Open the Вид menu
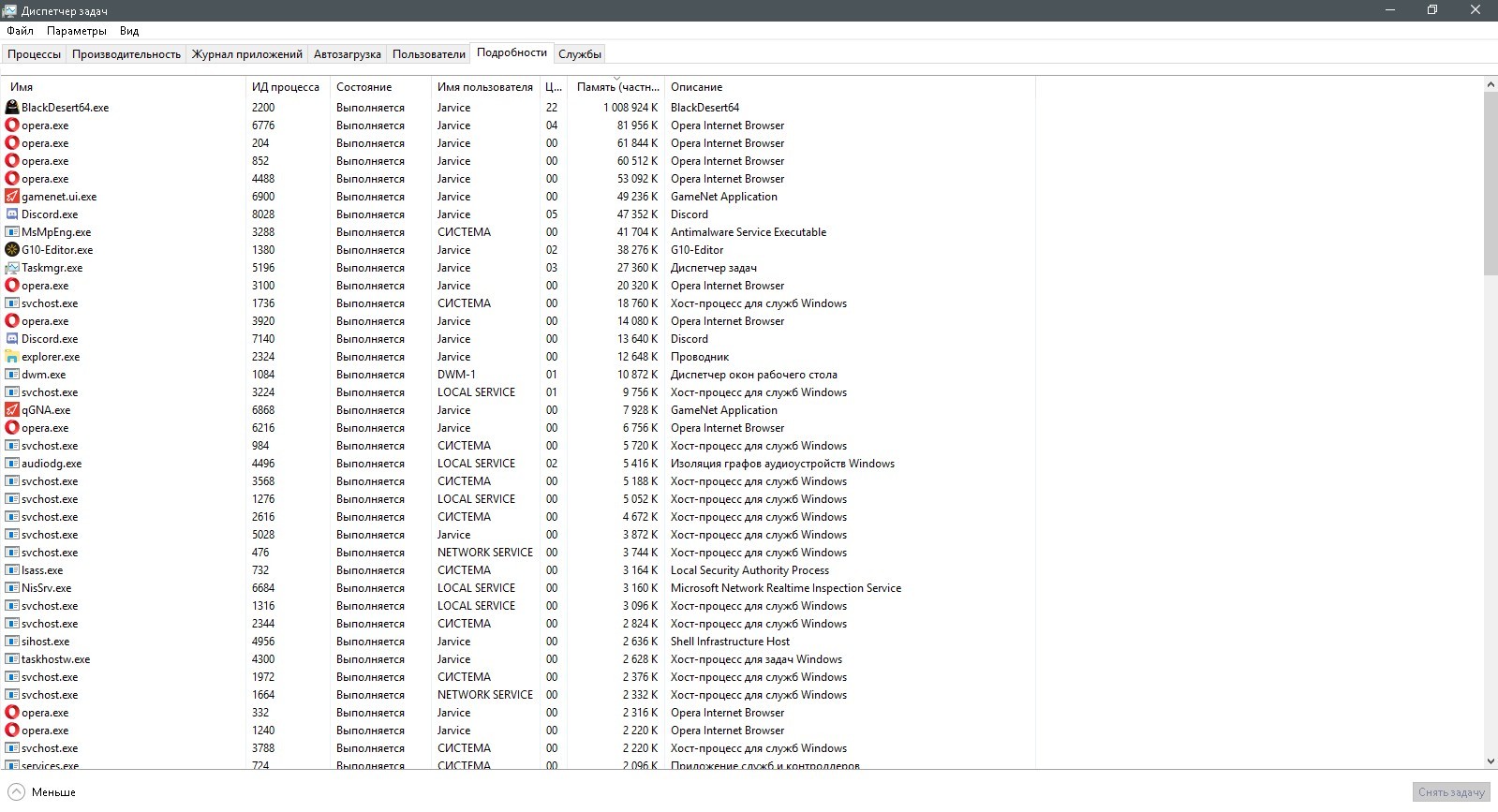1498x812 pixels. click(x=129, y=31)
